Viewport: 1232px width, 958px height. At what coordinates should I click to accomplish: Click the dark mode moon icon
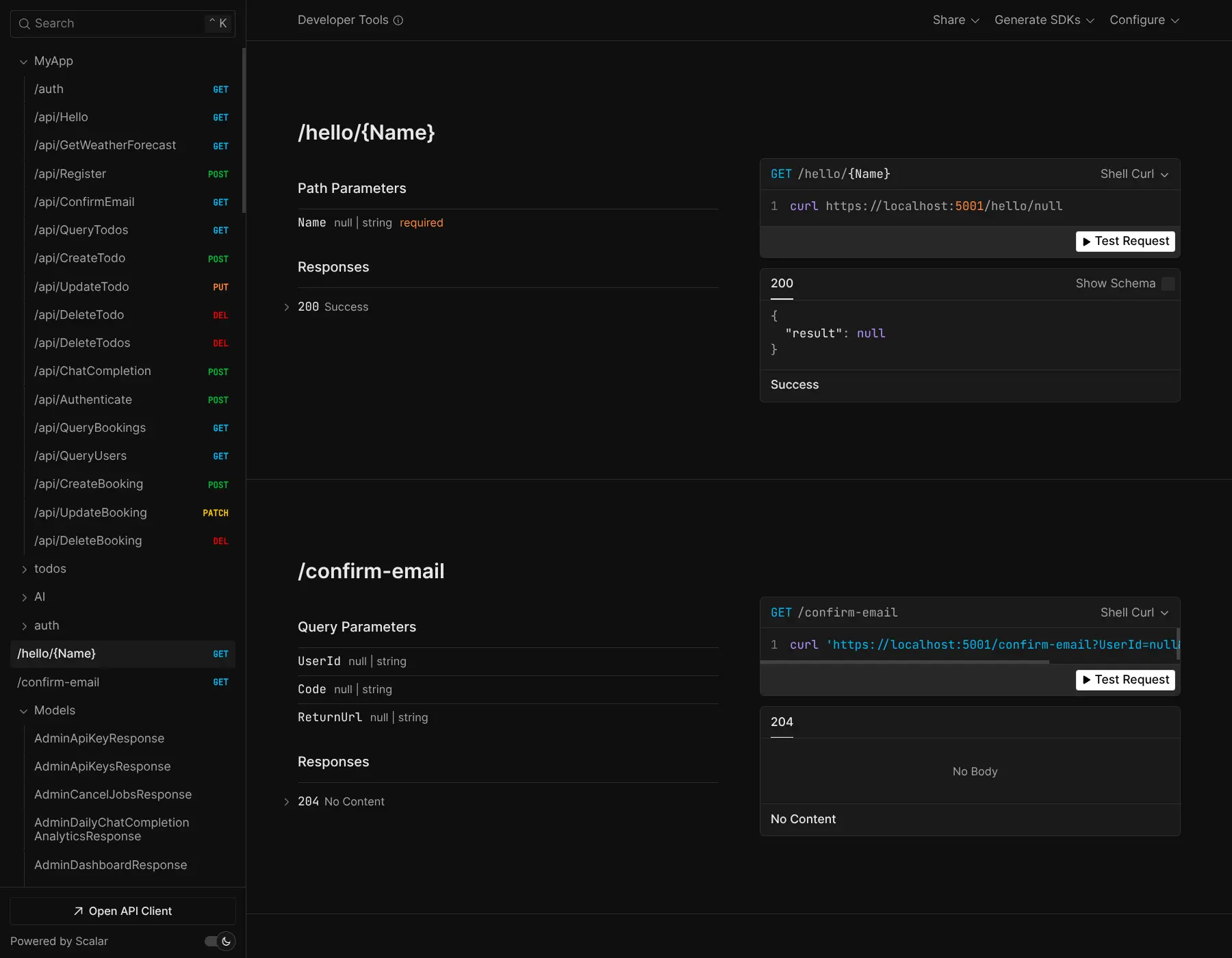(226, 942)
